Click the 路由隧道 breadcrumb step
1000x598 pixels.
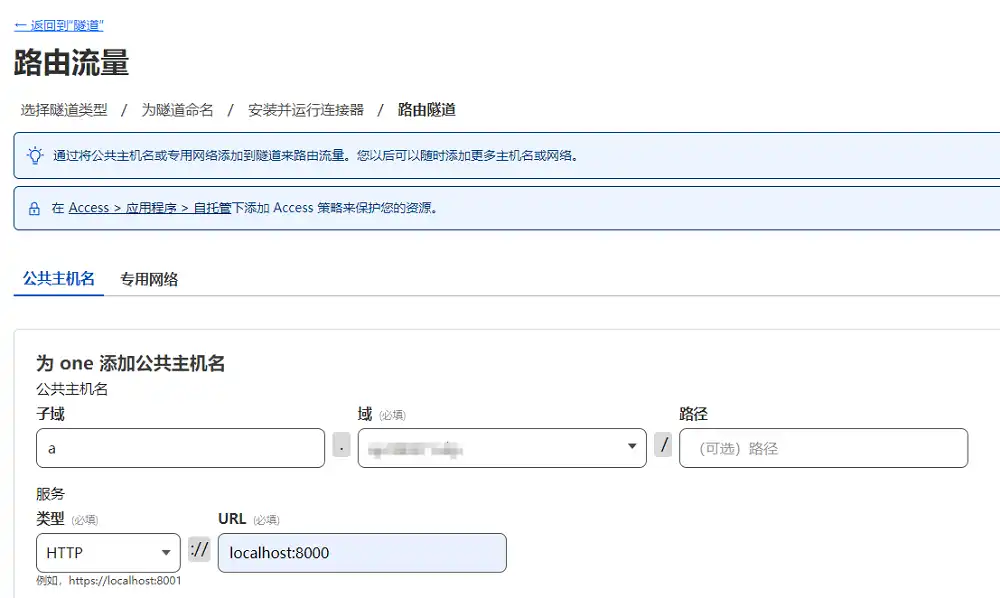[x=427, y=110]
